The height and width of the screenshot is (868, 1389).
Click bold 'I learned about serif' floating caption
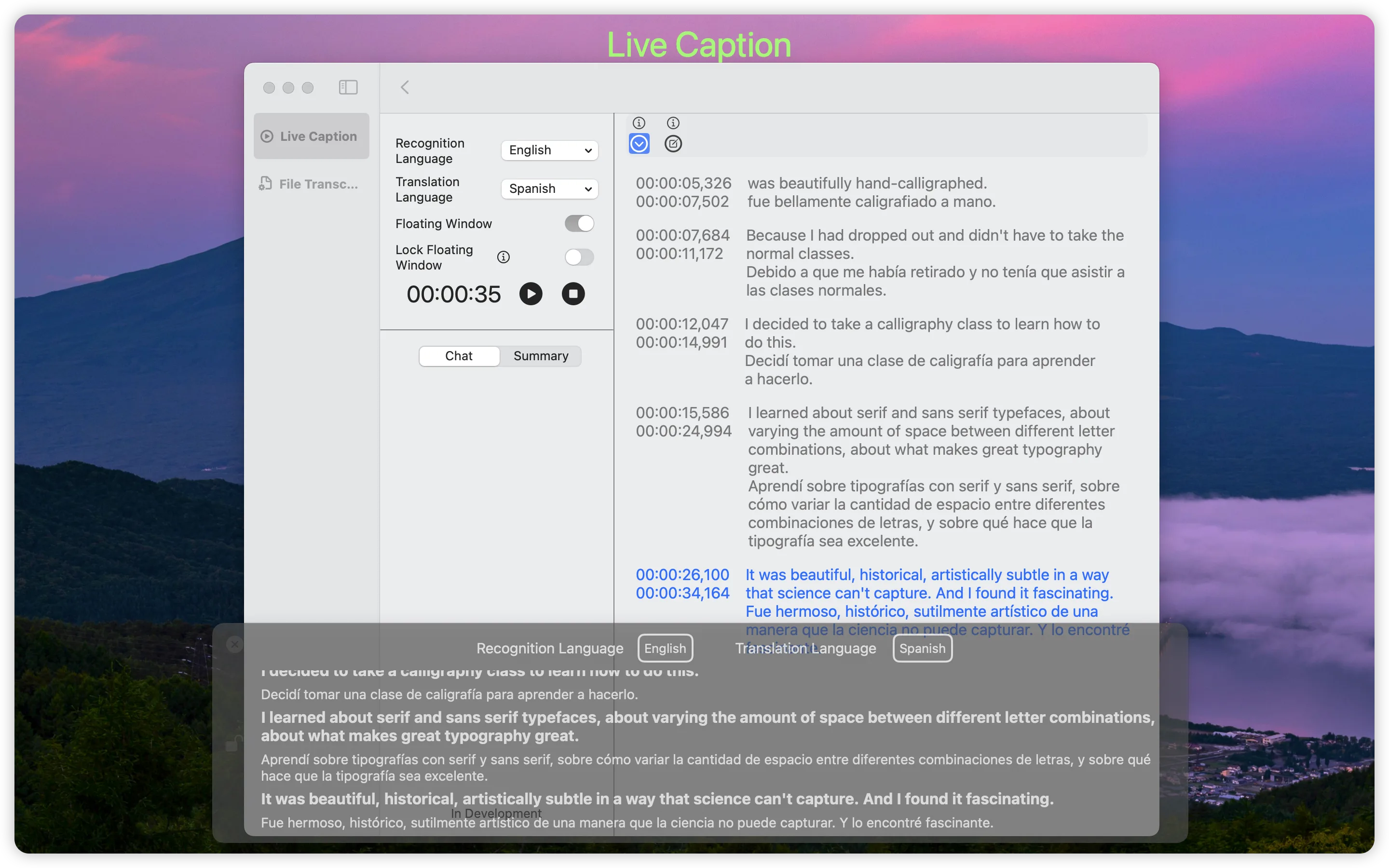point(707,726)
